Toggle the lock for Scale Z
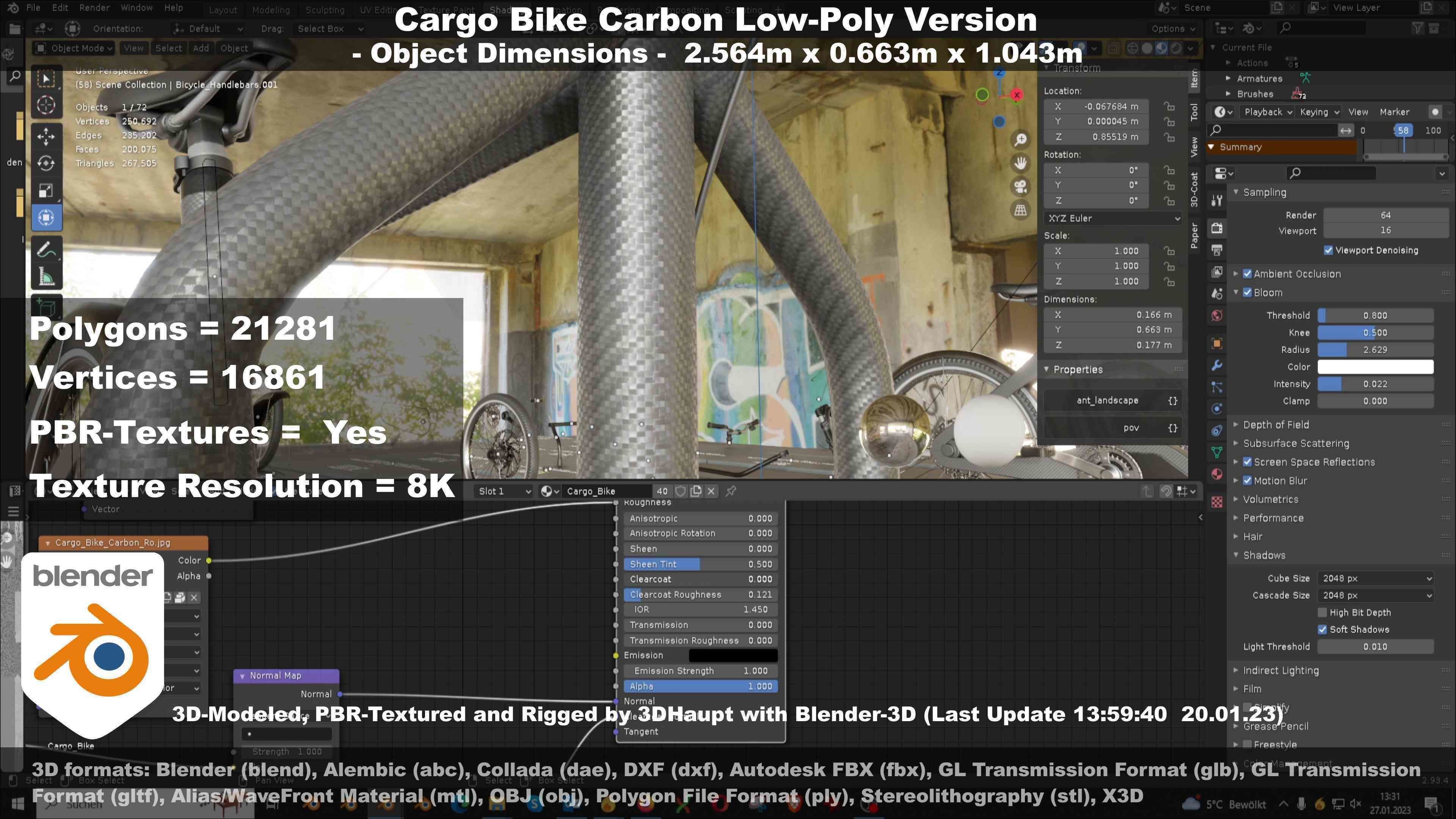Screen dimensions: 1456x819 1169,281
